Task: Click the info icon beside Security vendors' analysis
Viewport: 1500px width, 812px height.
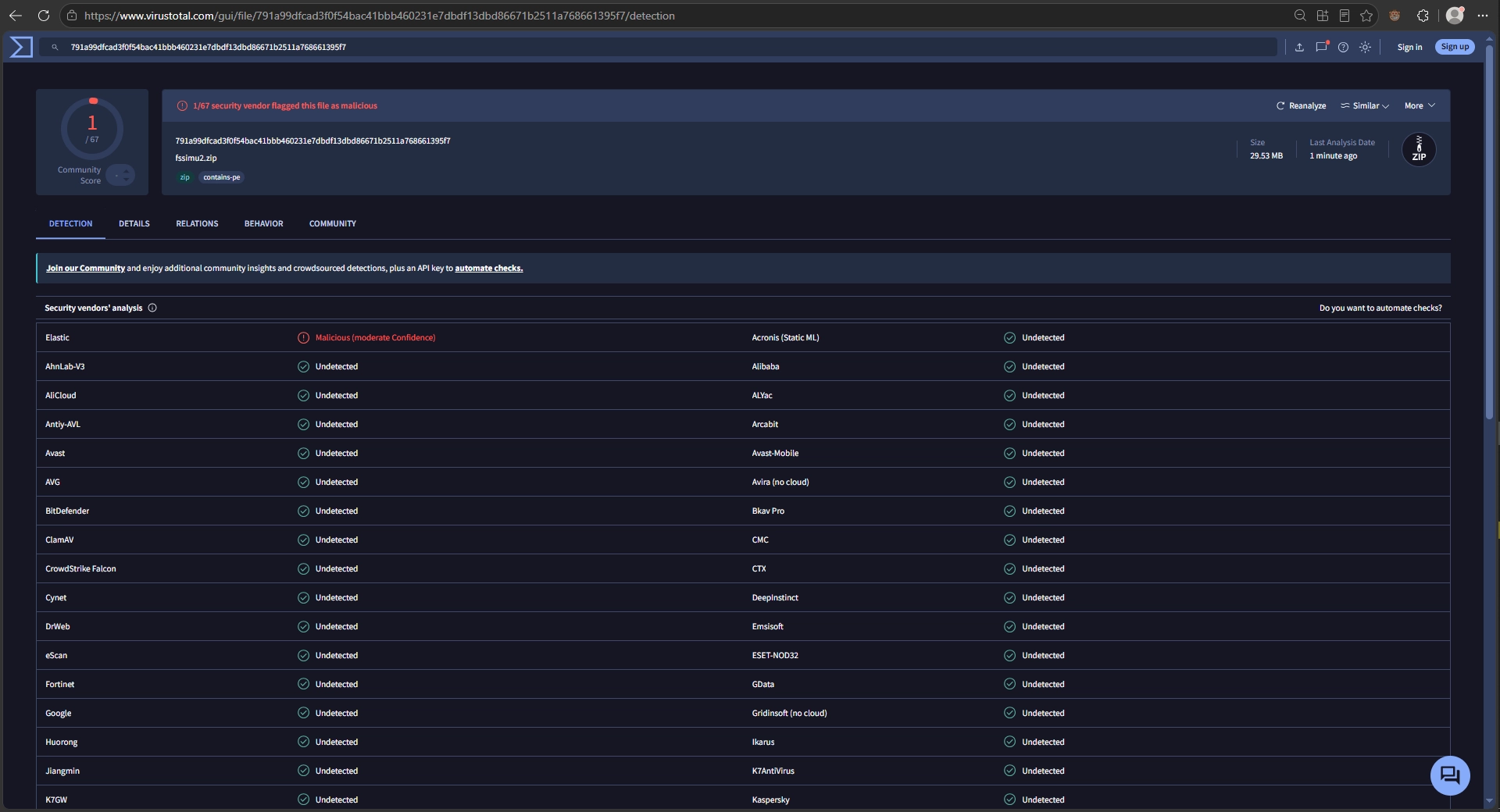Action: point(152,308)
